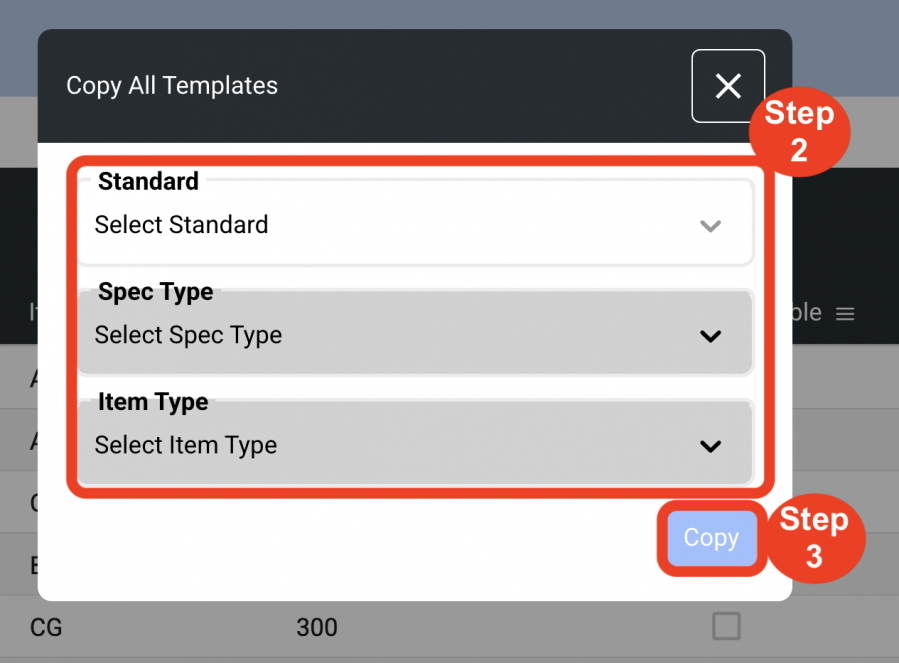Click the Item Type field label
899x663 pixels.
(153, 402)
